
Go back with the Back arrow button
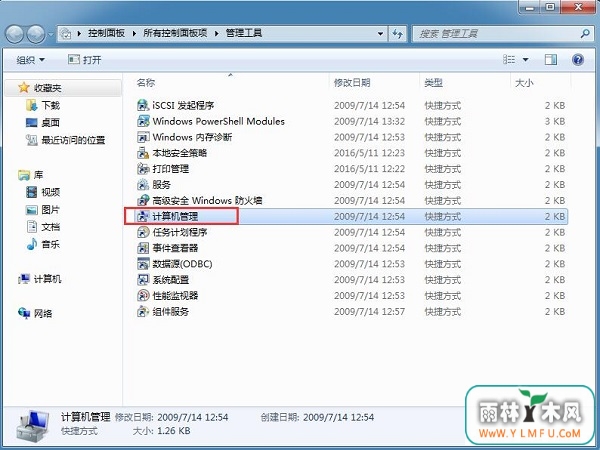click(x=15, y=34)
